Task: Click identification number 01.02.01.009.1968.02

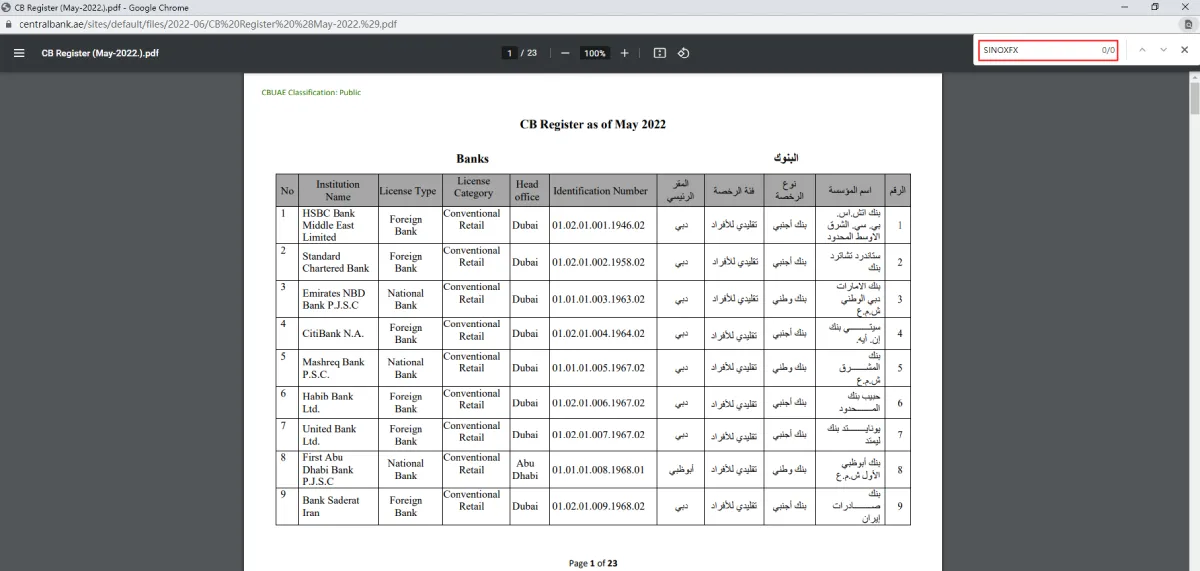Action: point(598,506)
